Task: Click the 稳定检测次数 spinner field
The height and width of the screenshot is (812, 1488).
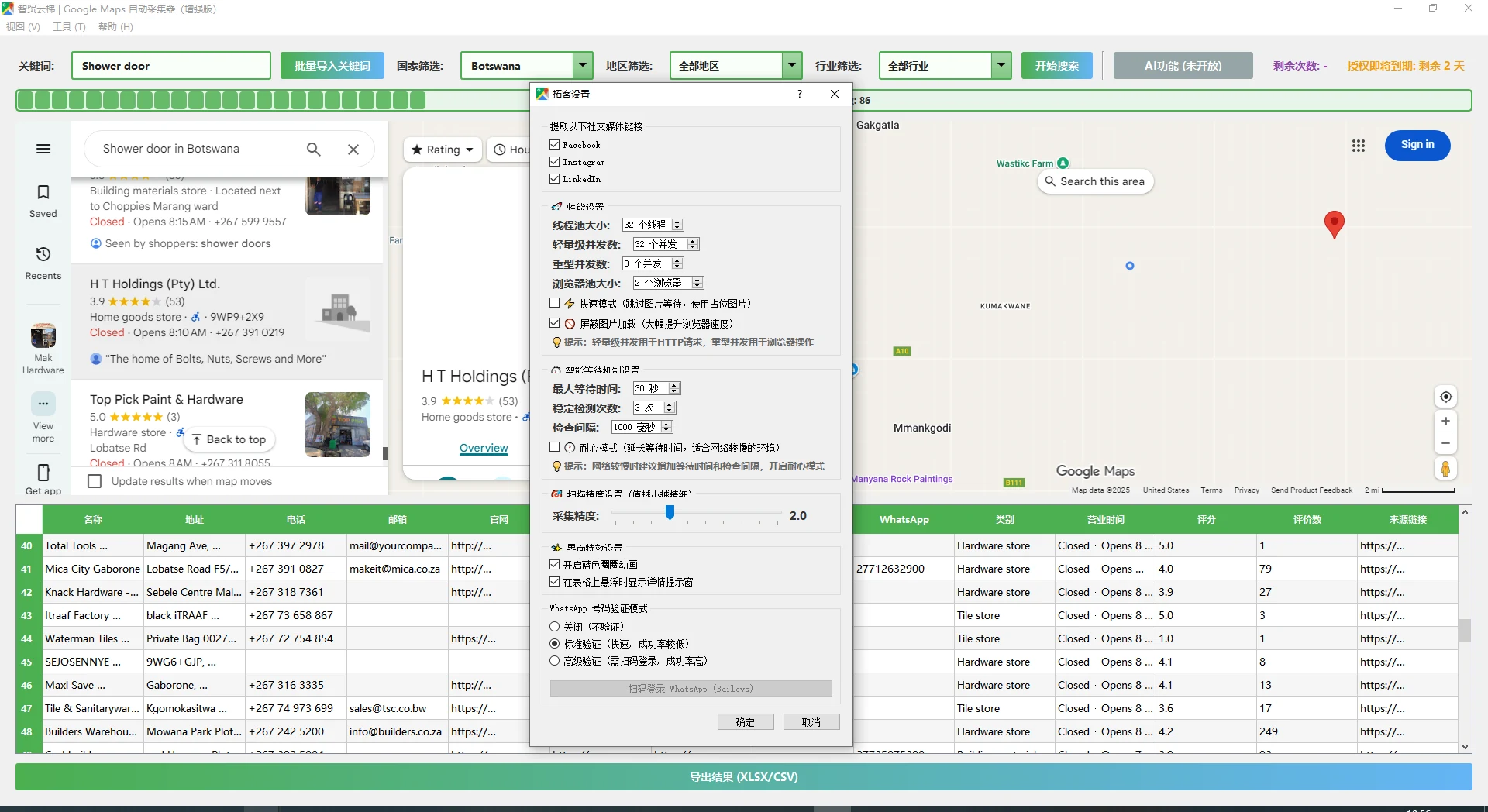Action: (x=654, y=408)
